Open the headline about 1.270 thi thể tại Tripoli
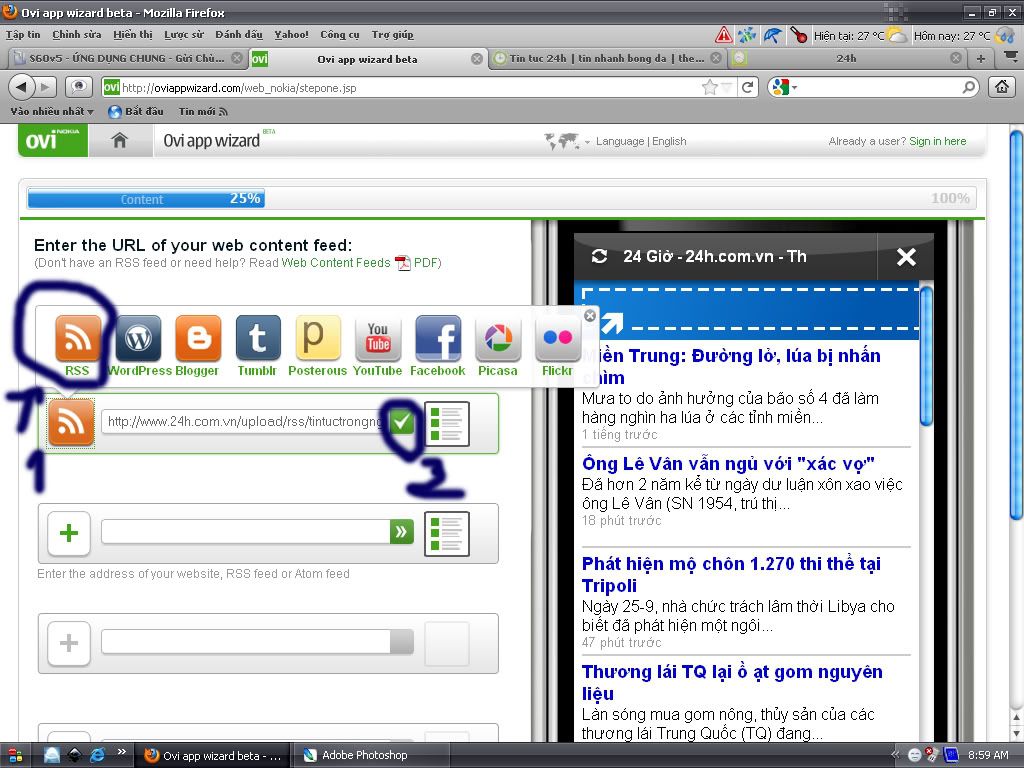 (731, 574)
